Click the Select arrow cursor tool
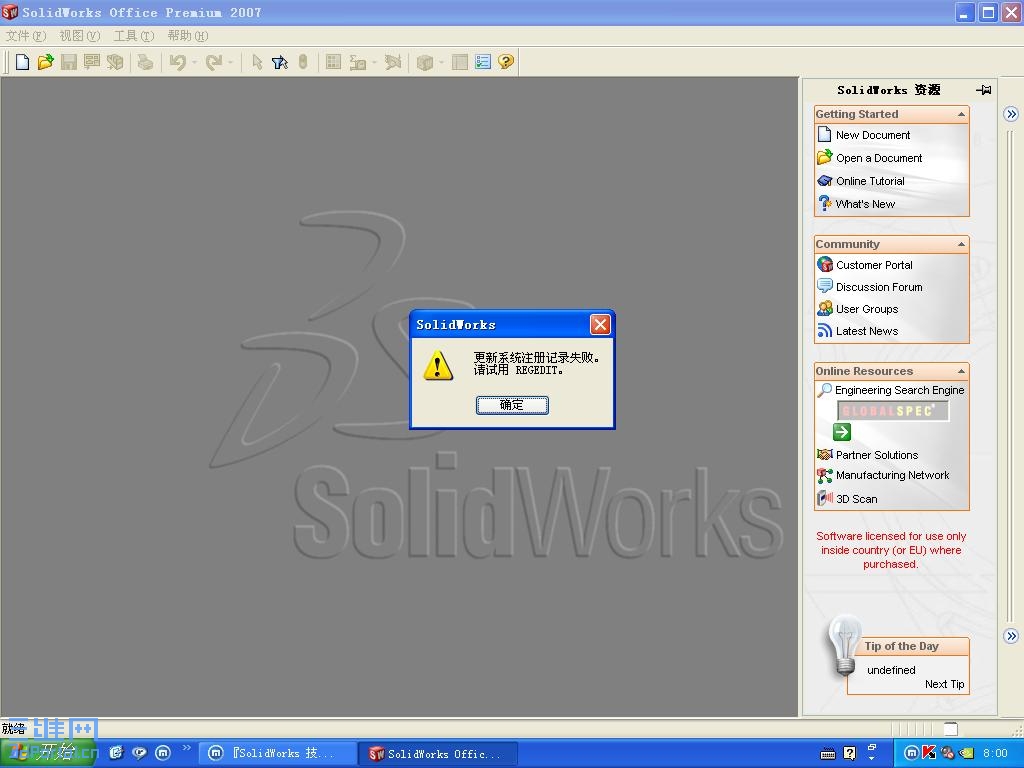The width and height of the screenshot is (1024, 768). (257, 62)
